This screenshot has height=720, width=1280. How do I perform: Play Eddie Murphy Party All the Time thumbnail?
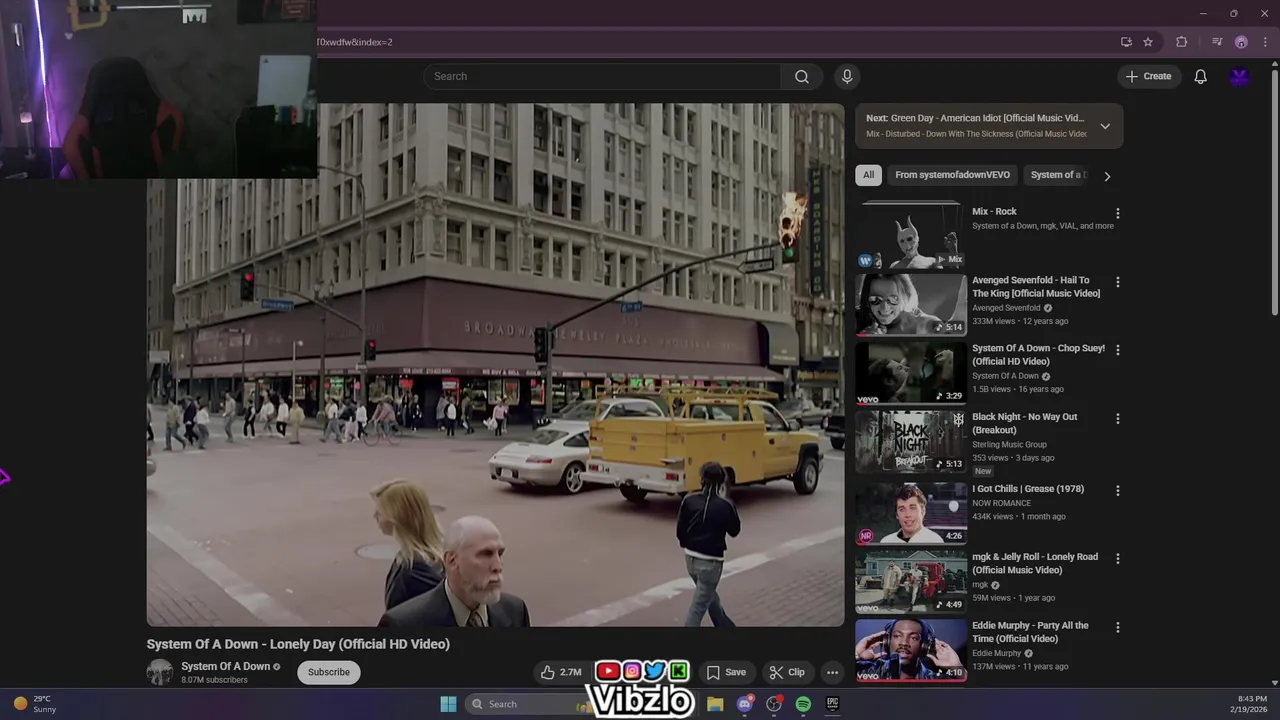(x=911, y=650)
